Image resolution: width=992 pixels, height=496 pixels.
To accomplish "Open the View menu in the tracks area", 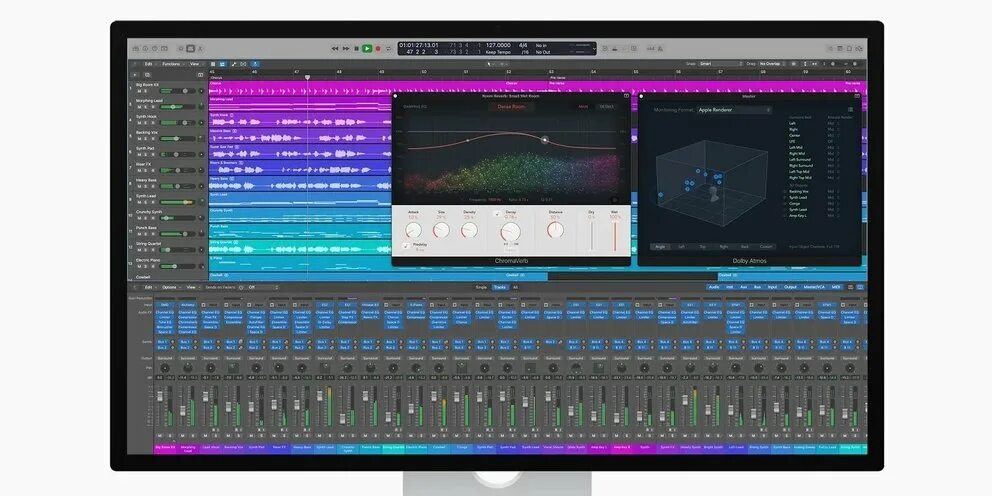I will 194,64.
